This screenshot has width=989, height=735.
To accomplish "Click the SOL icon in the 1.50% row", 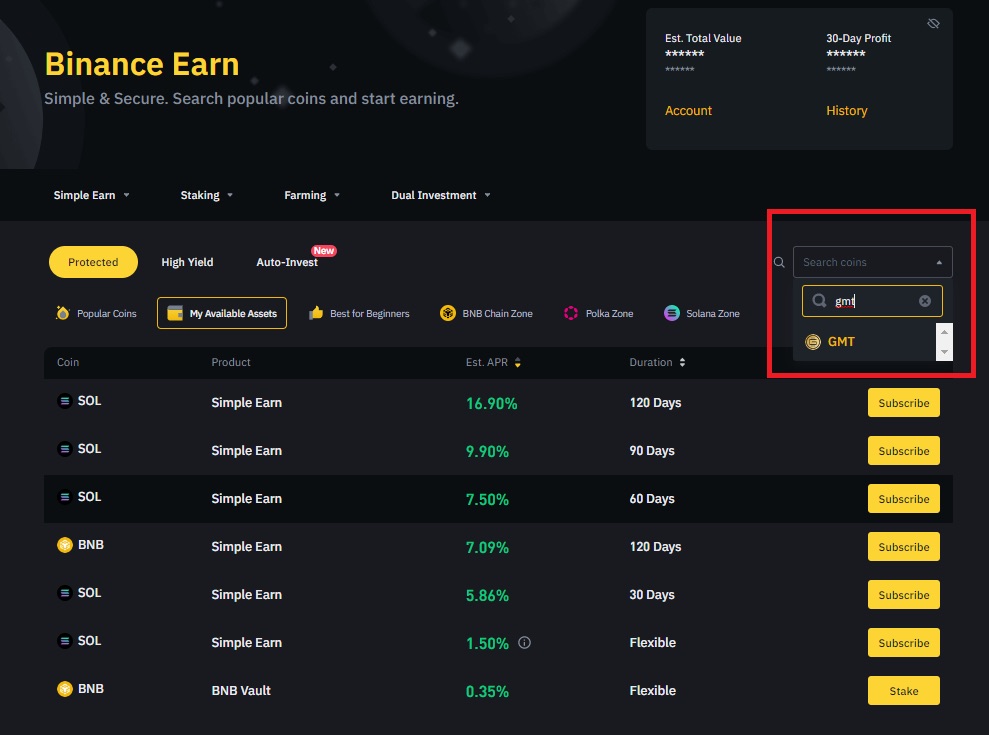I will 64,641.
